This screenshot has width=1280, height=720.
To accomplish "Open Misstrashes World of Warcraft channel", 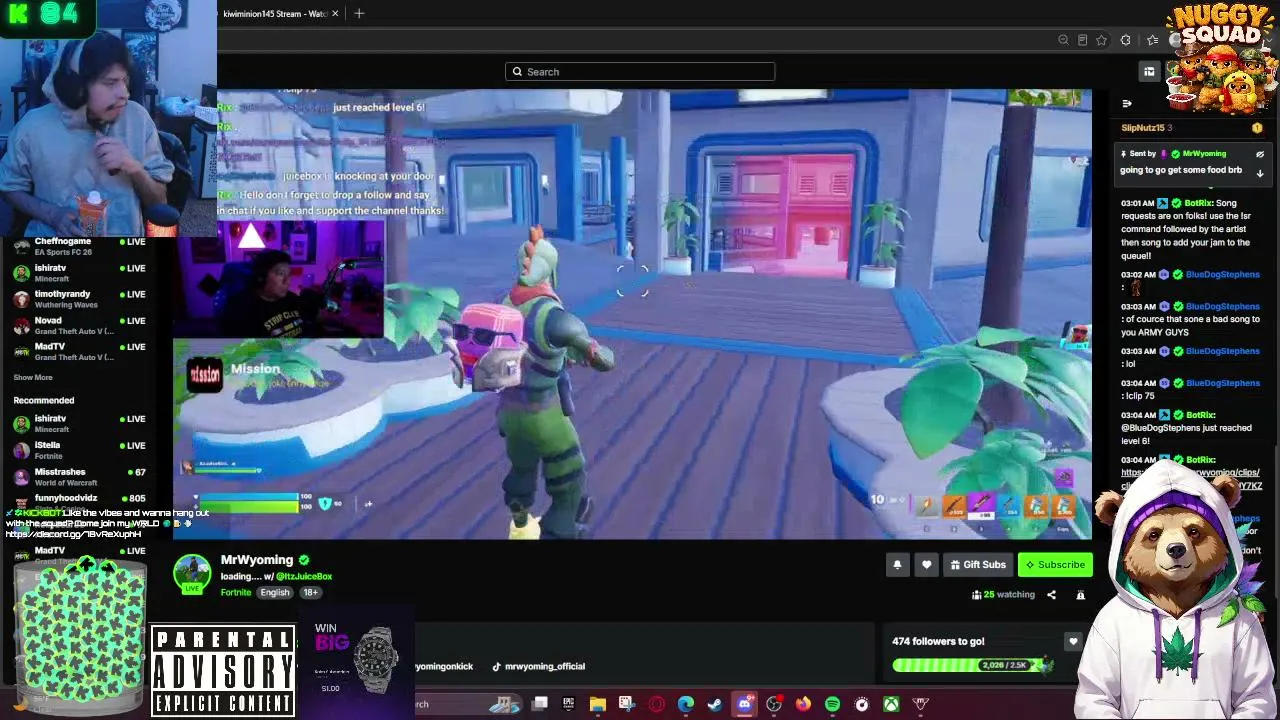I will click(x=79, y=476).
